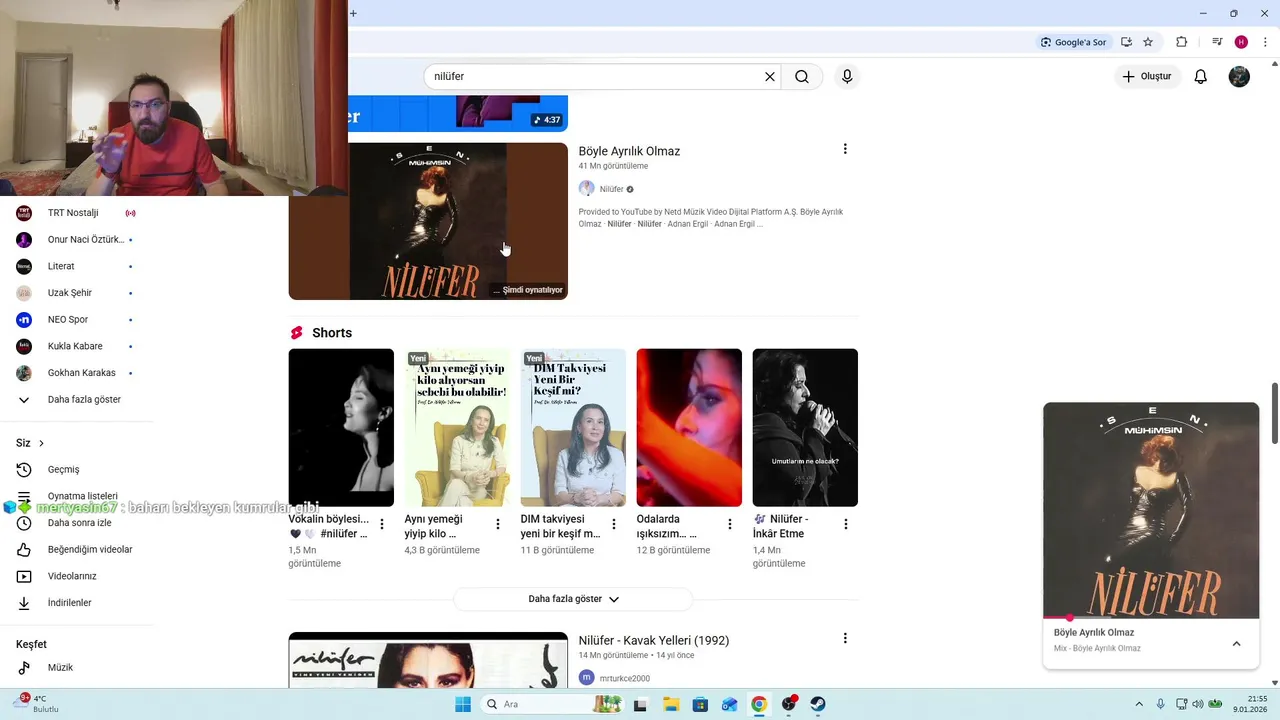
Task: Start voice search with the microphone icon
Action: coord(847,77)
